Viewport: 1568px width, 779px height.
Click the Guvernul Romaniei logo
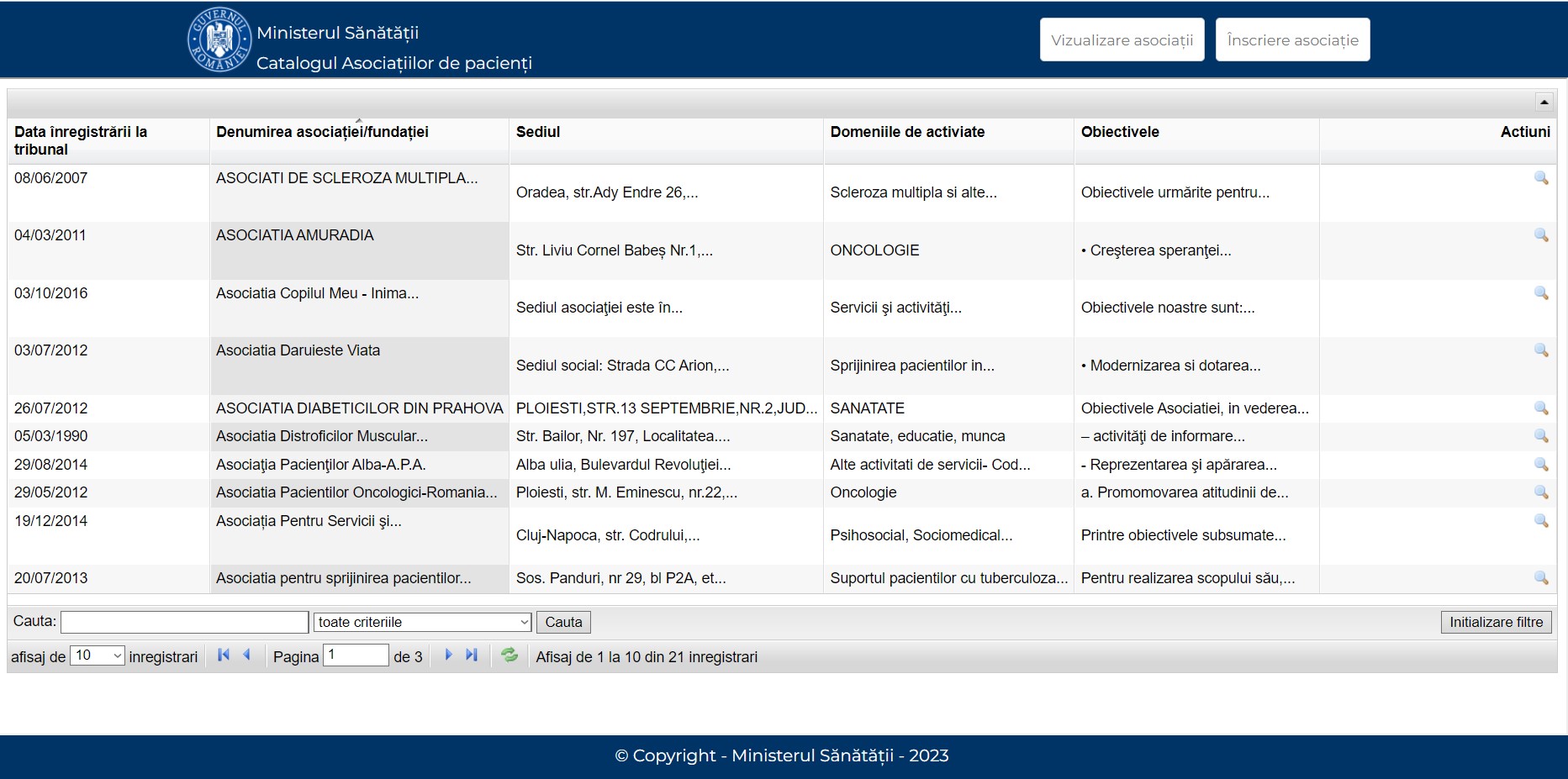219,39
